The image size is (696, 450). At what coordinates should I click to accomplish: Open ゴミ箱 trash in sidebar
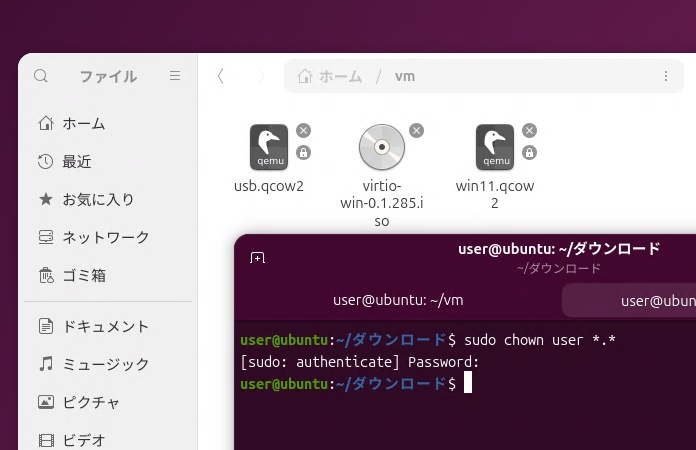click(84, 275)
